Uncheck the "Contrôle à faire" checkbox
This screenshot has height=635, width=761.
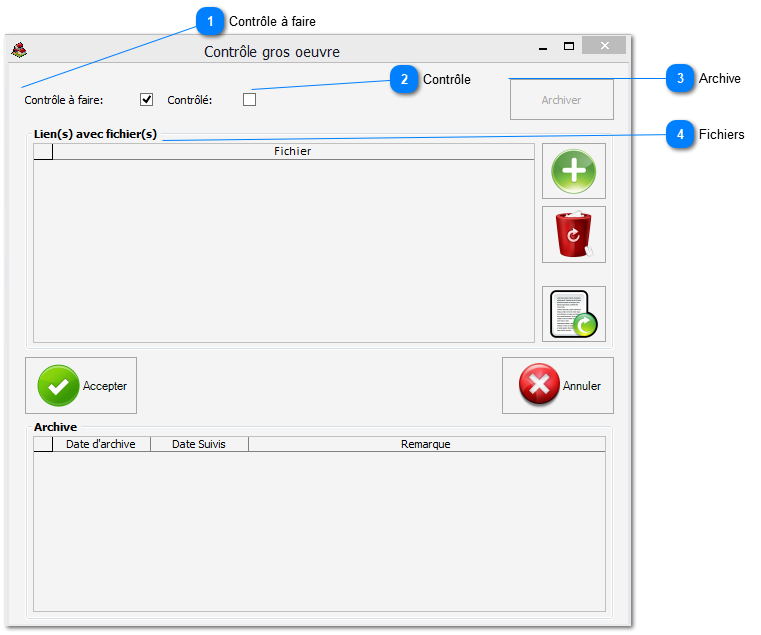tap(147, 99)
